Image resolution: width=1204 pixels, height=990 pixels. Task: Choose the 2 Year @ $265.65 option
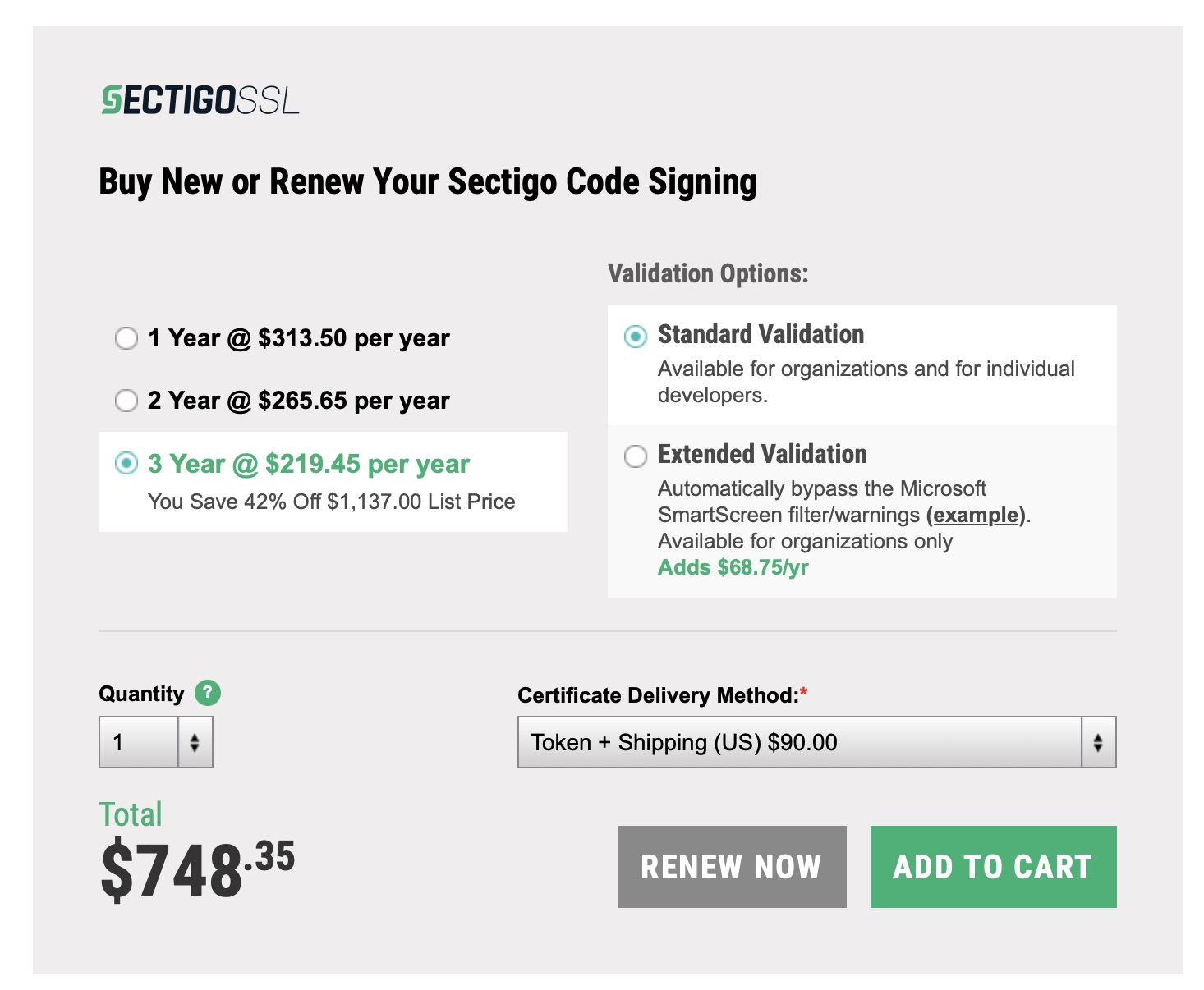click(126, 401)
